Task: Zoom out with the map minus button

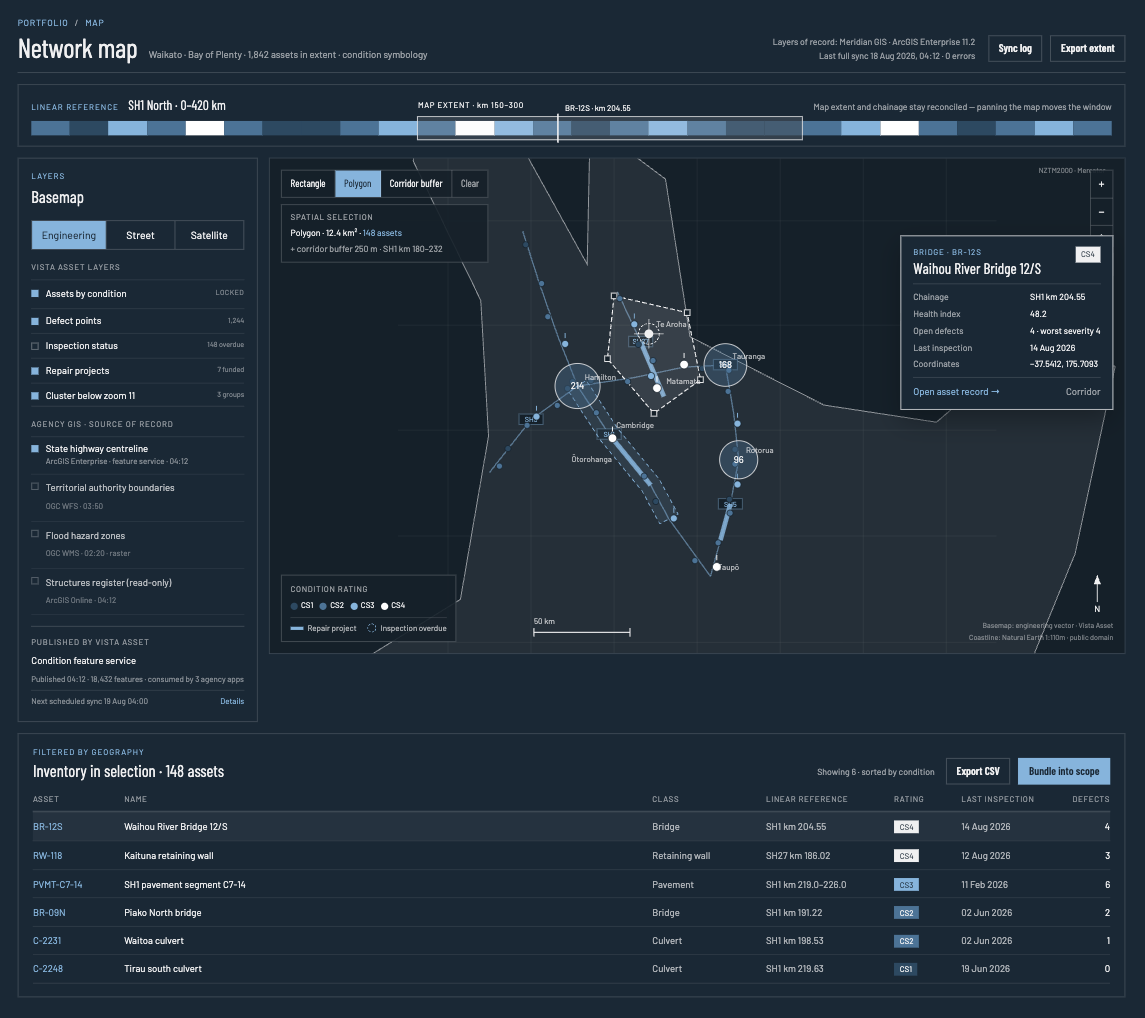Action: pos(1101,213)
